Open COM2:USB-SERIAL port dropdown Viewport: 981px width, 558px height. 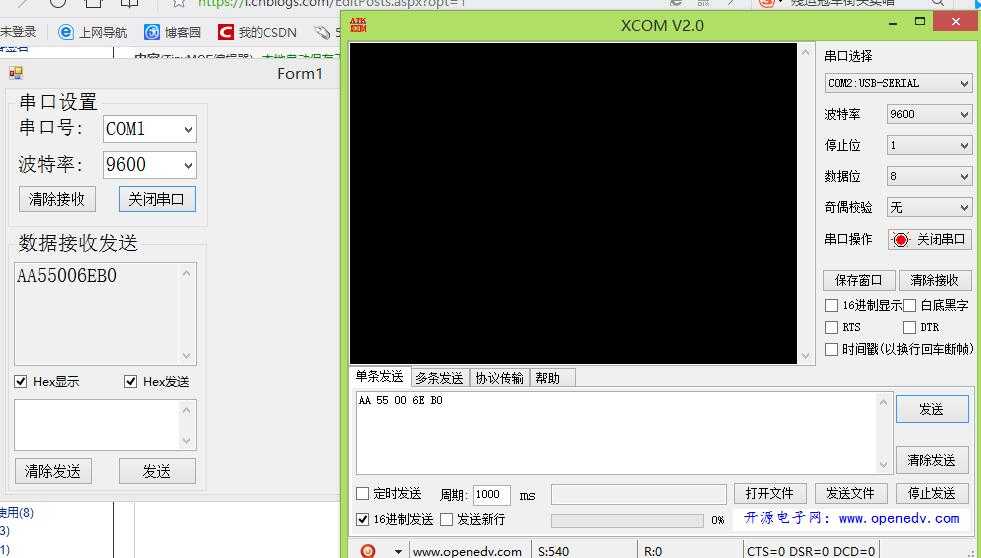(x=898, y=83)
